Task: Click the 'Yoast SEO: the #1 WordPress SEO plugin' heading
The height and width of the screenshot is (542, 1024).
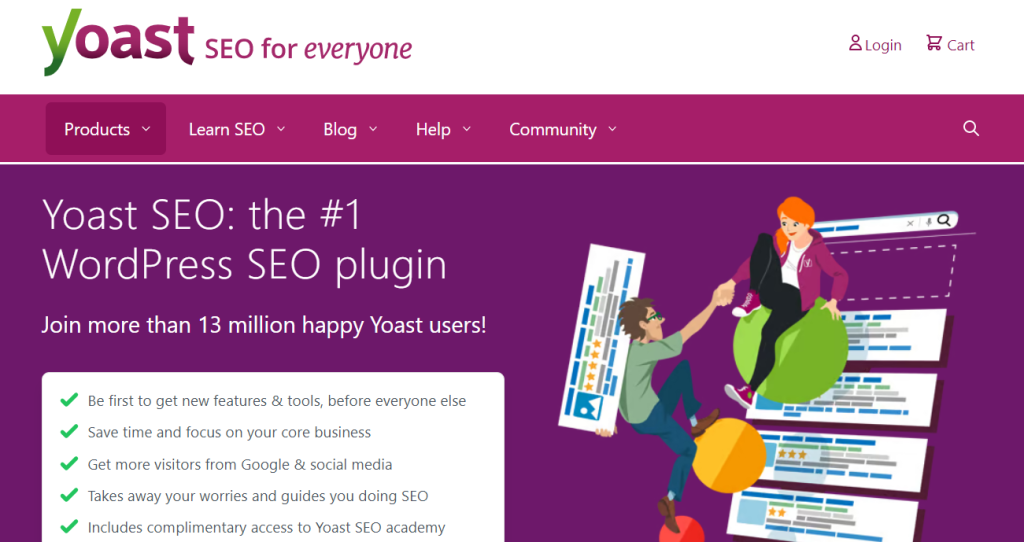Action: pos(244,240)
